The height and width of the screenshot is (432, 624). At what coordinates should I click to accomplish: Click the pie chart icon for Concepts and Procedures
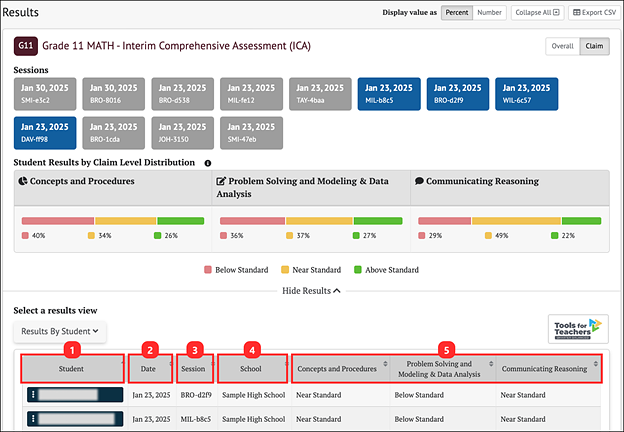click(22, 182)
